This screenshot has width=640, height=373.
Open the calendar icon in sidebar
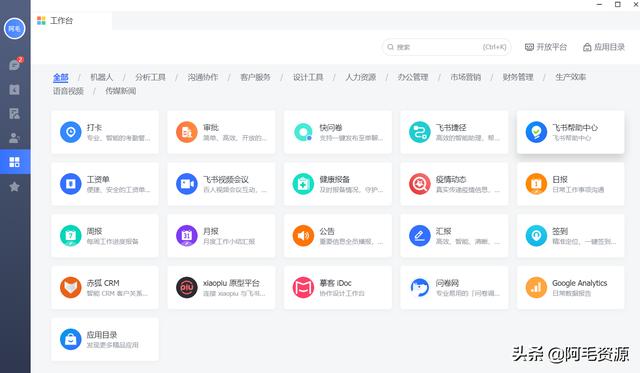[x=15, y=89]
